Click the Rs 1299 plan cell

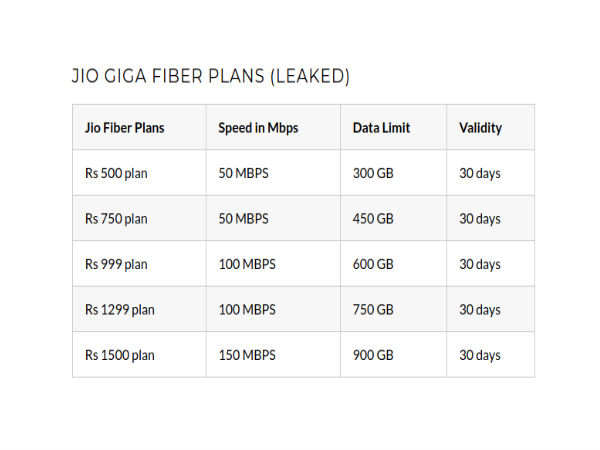120,310
